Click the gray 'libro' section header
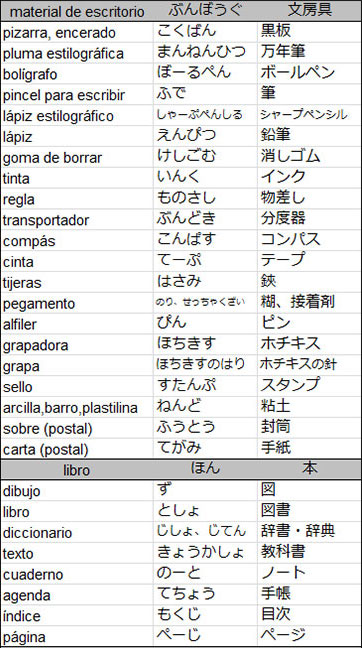This screenshot has width=362, height=648. click(77, 469)
